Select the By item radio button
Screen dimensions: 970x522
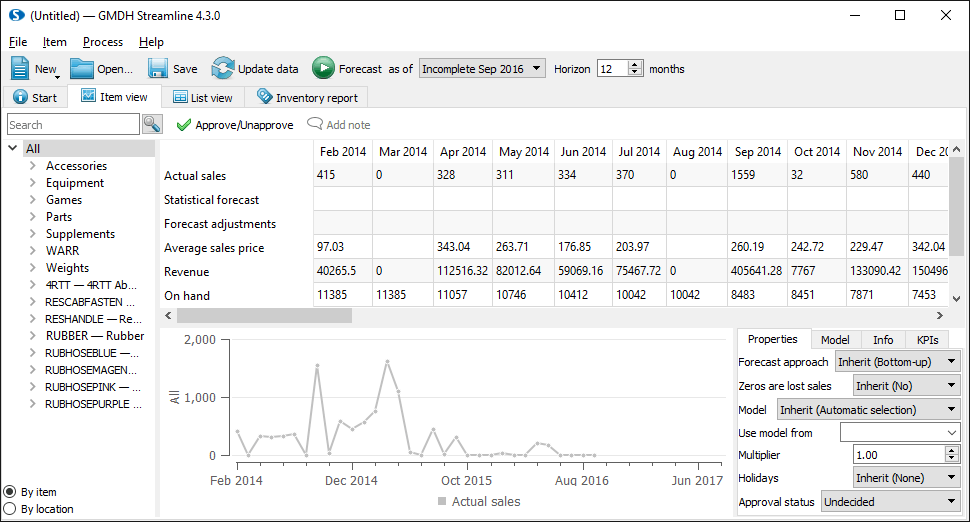tap(10, 492)
